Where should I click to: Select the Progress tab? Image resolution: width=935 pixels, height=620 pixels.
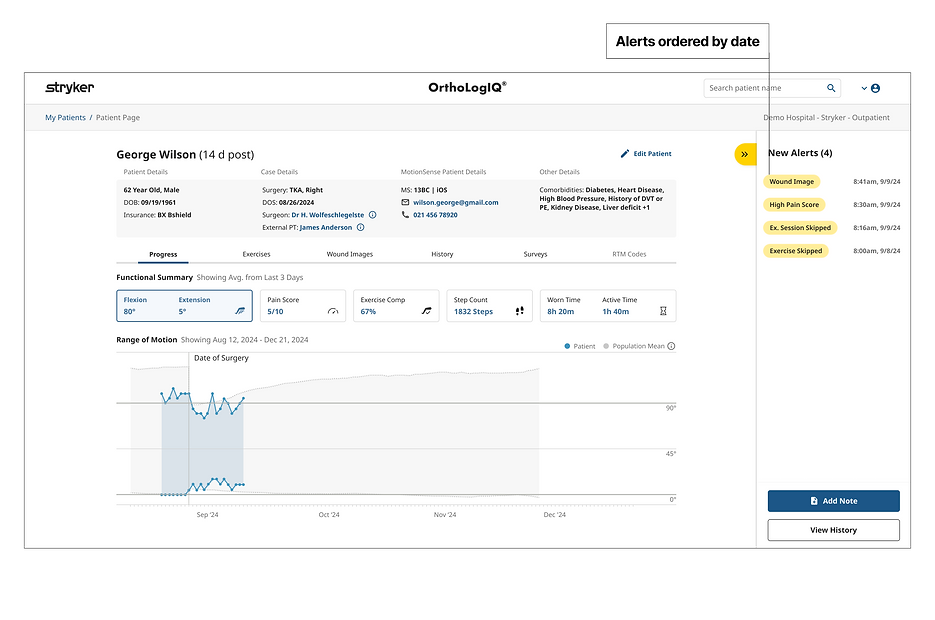tap(163, 255)
